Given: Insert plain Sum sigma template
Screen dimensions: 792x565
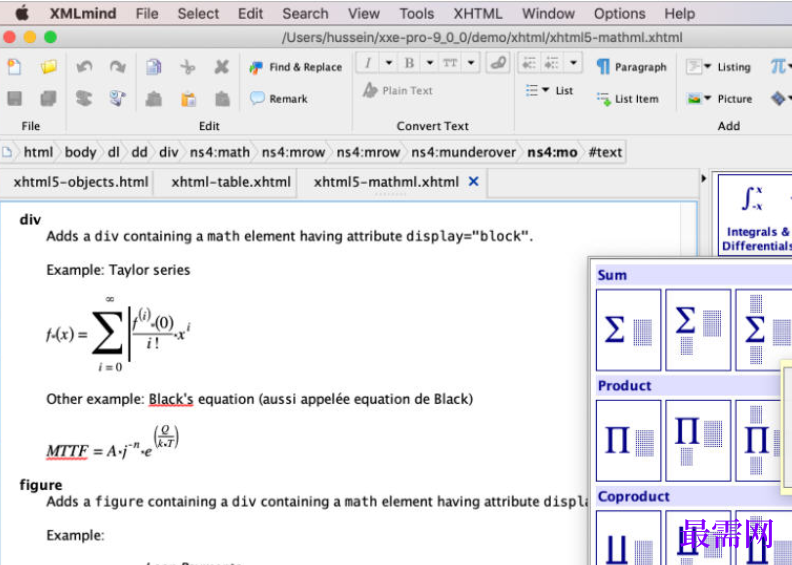Looking at the screenshot, I should pyautogui.click(x=628, y=330).
